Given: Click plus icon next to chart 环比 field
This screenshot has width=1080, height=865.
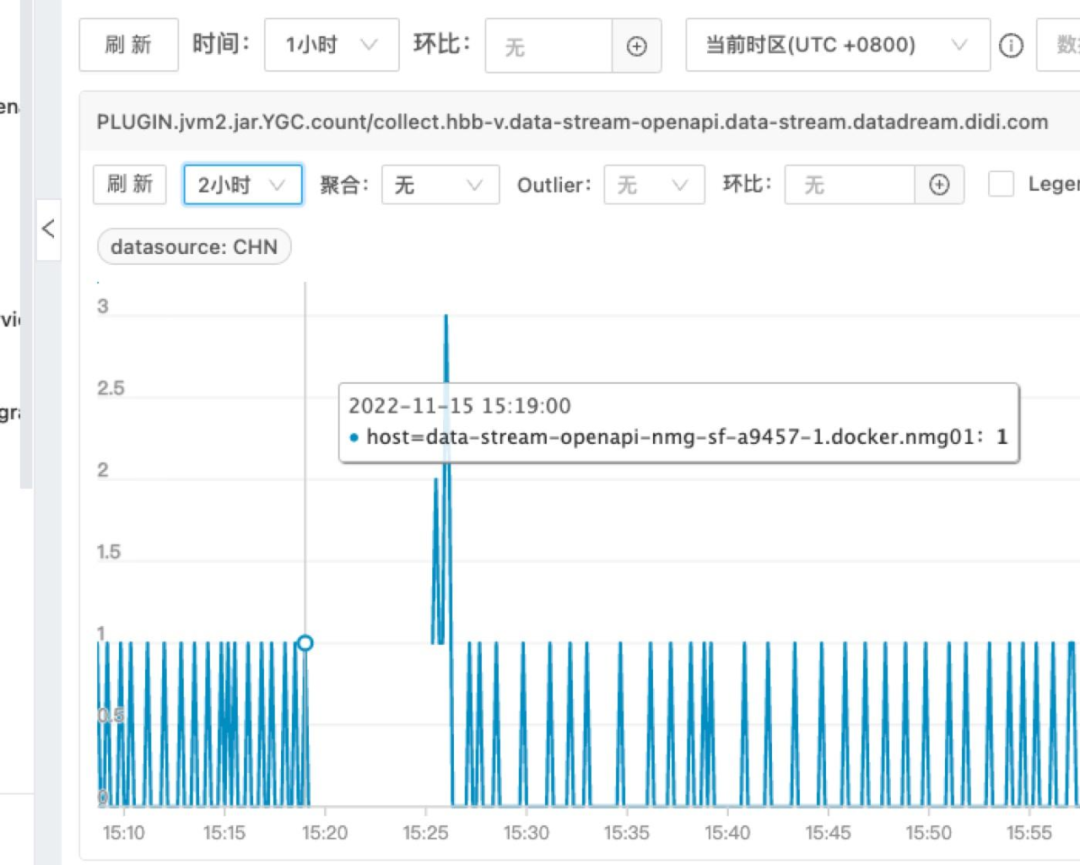Looking at the screenshot, I should coord(939,185).
